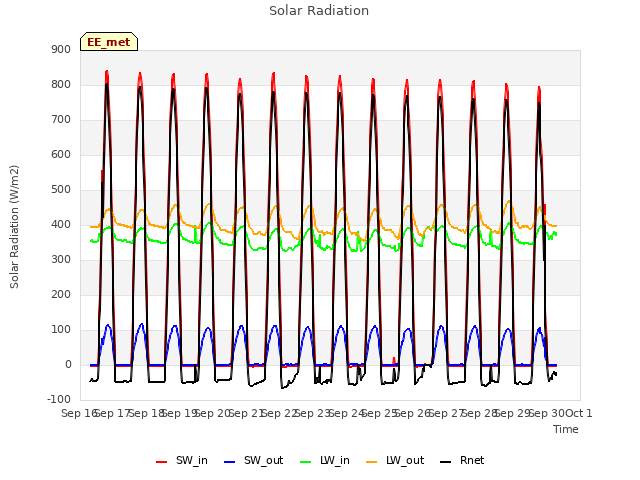The height and width of the screenshot is (480, 640).
Task: Click the Sep 16 x-axis label
Action: tap(80, 413)
